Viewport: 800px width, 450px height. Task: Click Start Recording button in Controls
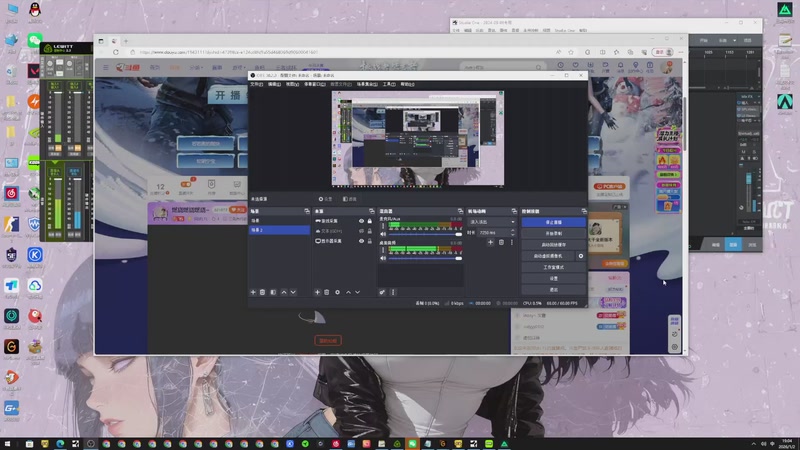(554, 234)
